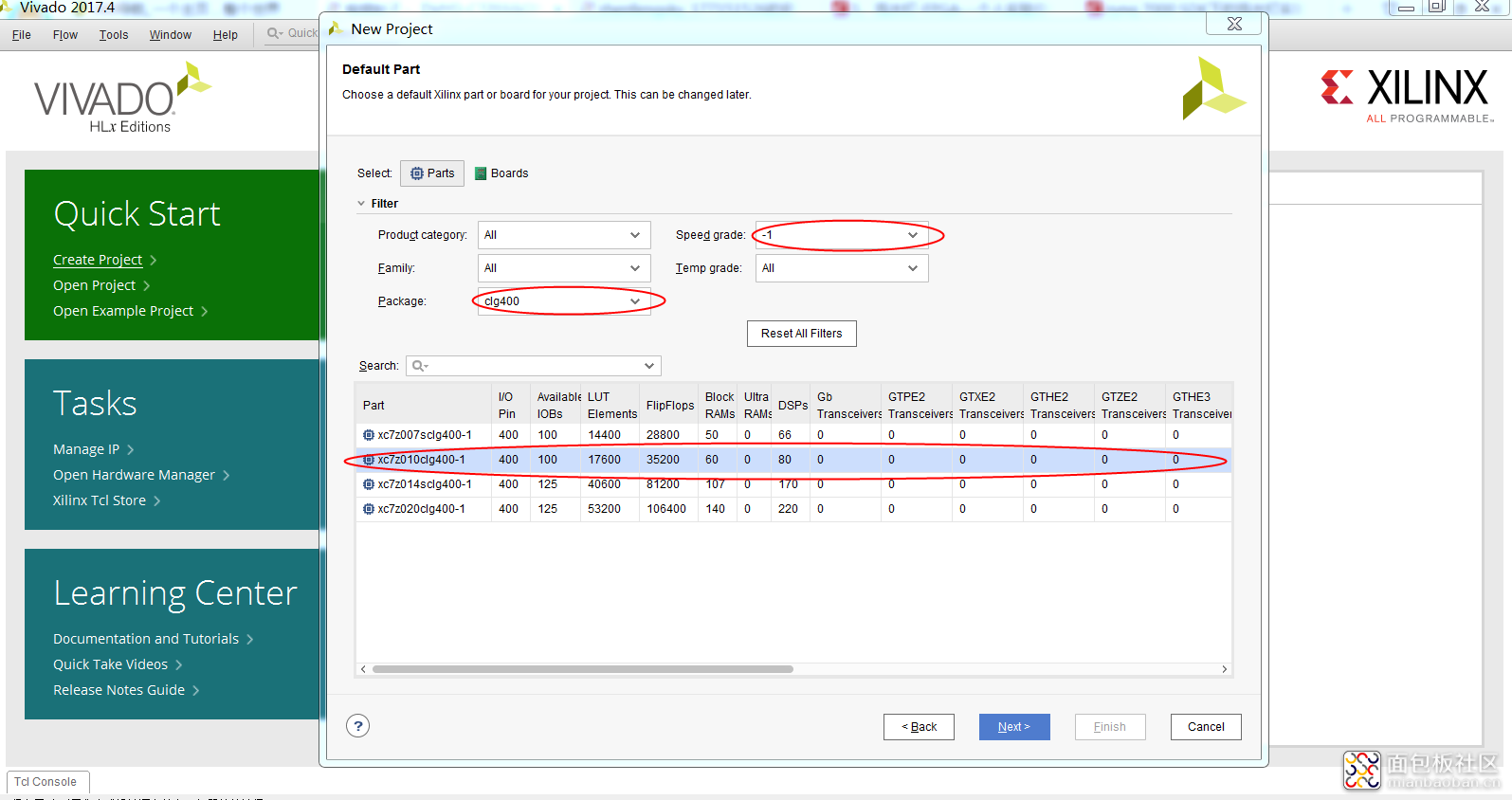The height and width of the screenshot is (800, 1512).
Task: Click scroll left arrow of parts table
Action: pyautogui.click(x=364, y=669)
